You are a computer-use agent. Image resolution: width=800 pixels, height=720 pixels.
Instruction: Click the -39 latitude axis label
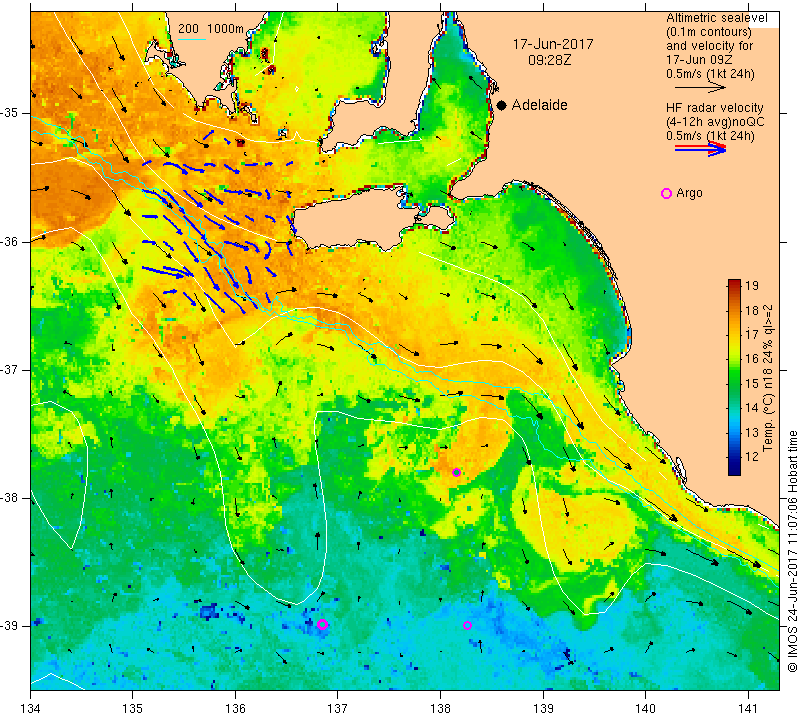click(x=10, y=626)
